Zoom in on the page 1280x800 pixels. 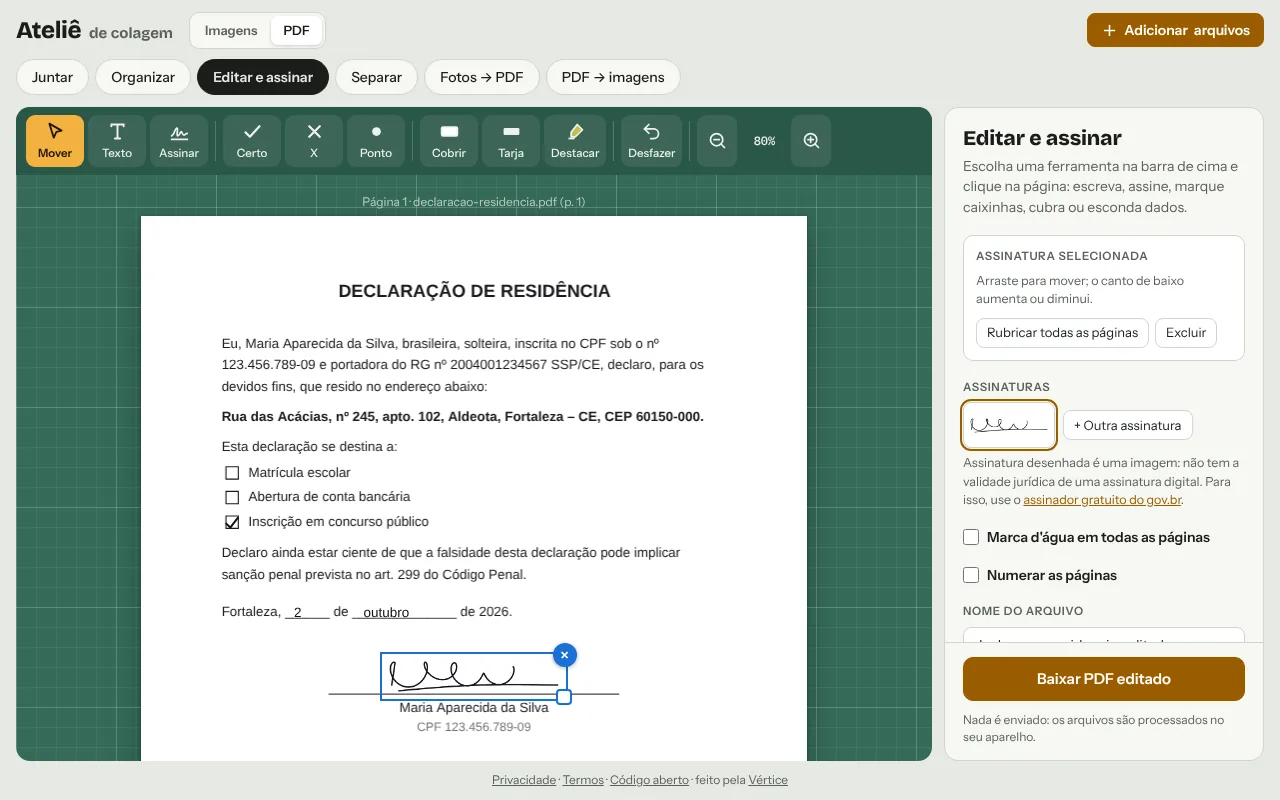(811, 141)
